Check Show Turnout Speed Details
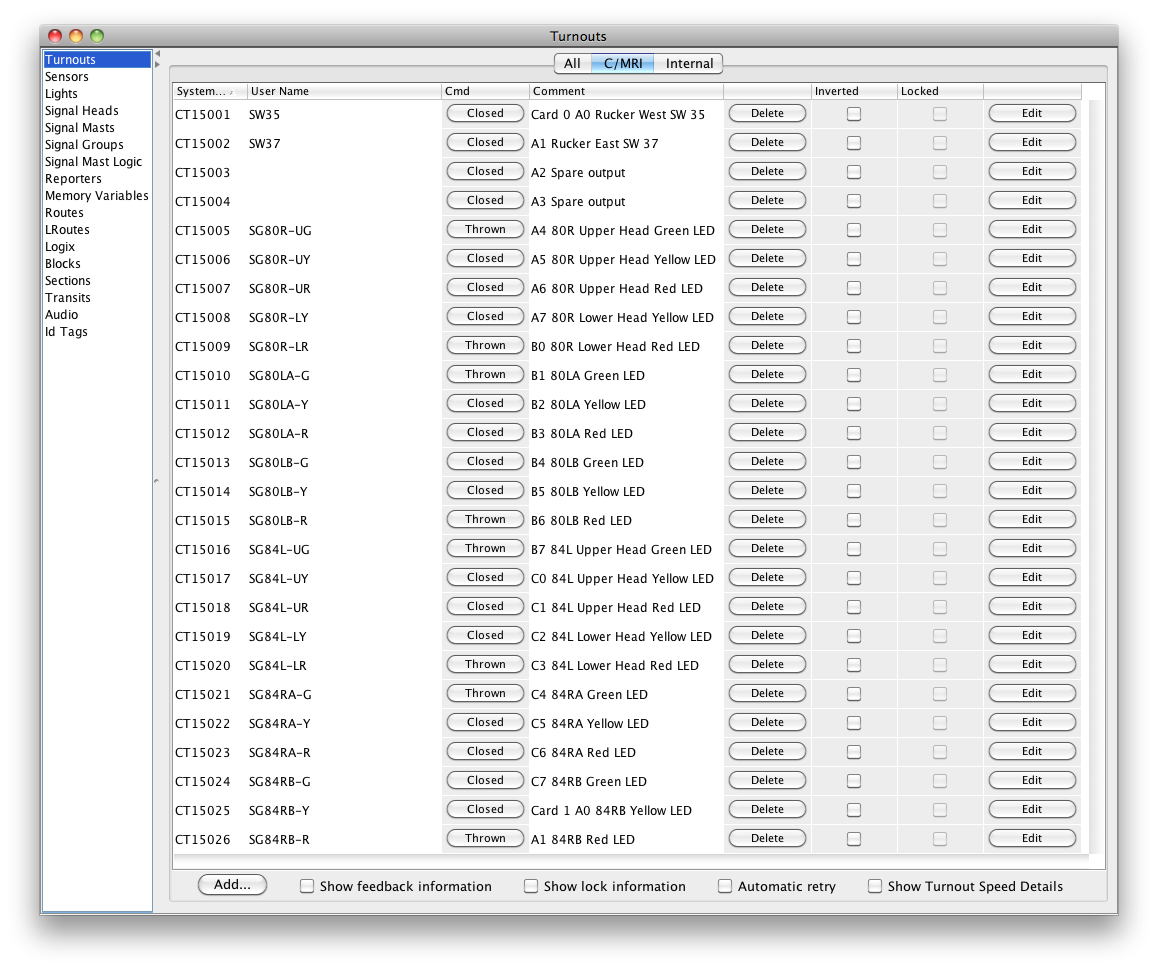 pos(875,886)
